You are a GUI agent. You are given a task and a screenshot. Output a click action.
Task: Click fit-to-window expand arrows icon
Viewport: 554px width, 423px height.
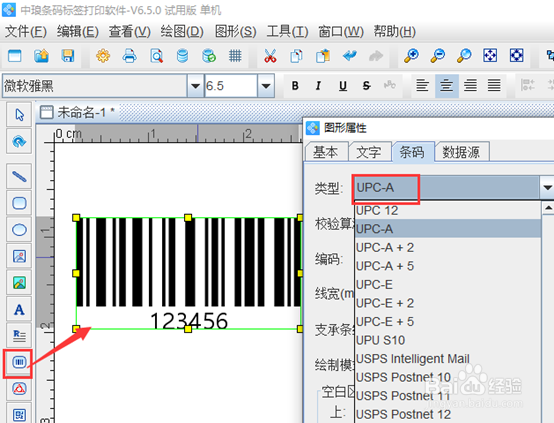pos(490,55)
